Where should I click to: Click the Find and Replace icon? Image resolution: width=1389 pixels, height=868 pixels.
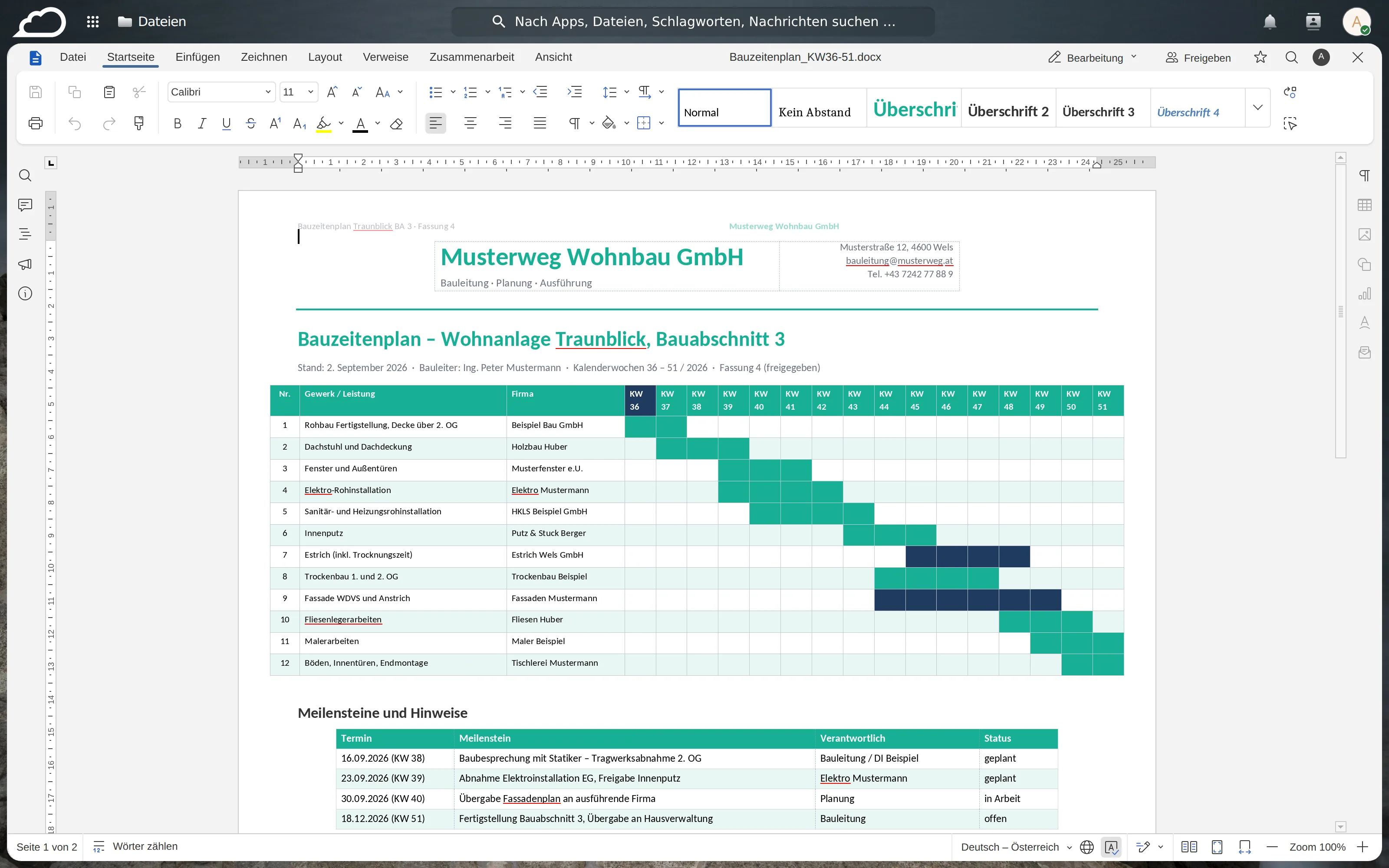[1290, 92]
